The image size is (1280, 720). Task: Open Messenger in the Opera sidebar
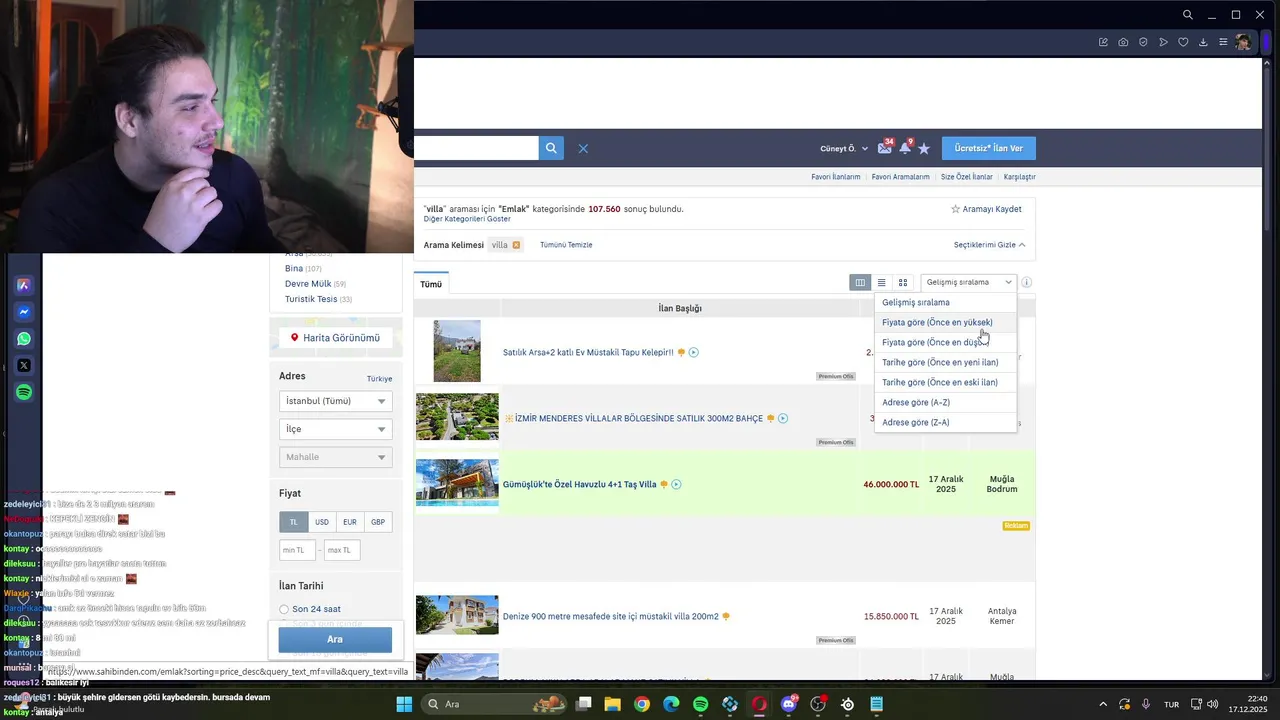24,312
